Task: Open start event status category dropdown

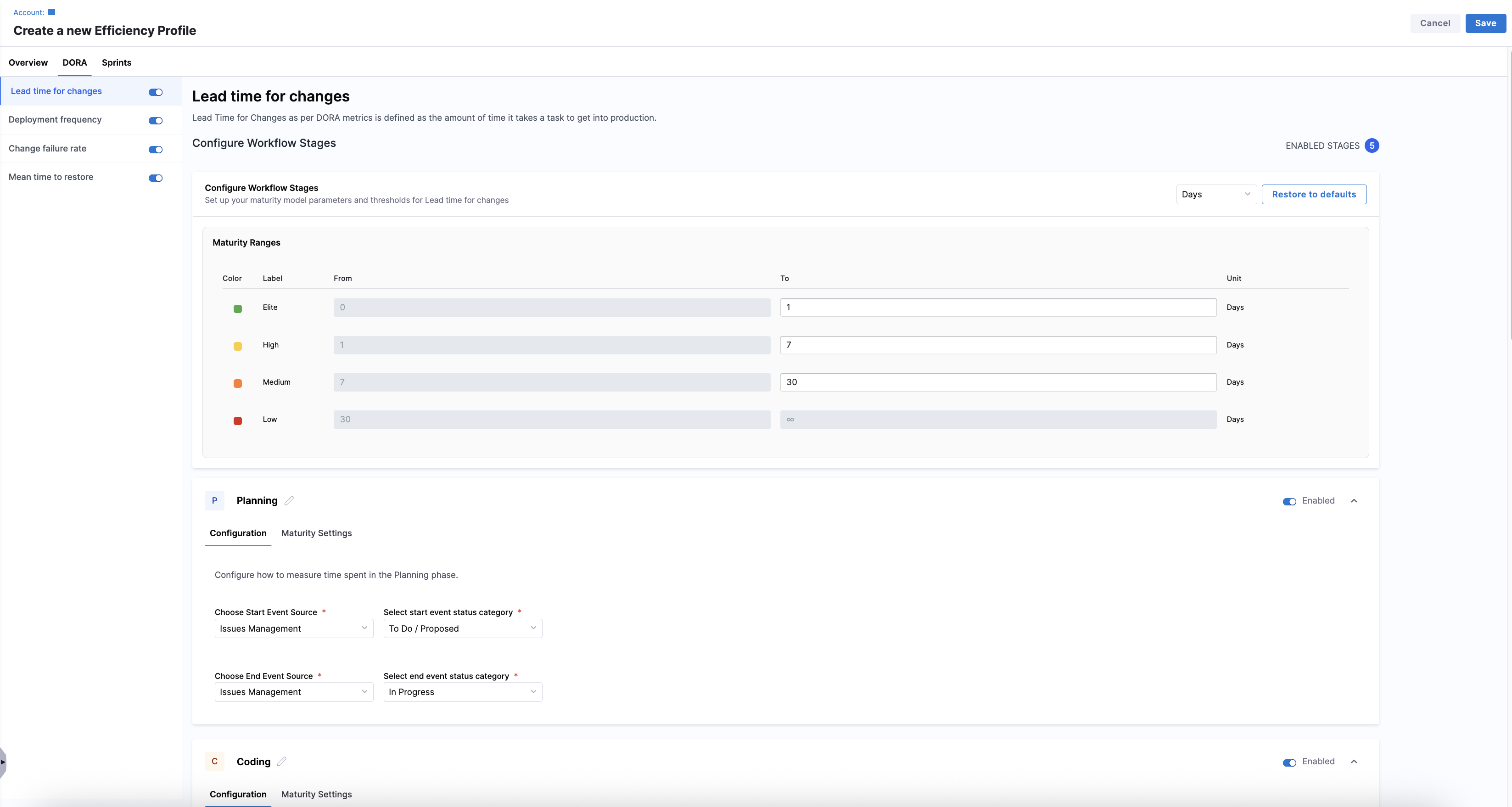Action: pos(463,628)
